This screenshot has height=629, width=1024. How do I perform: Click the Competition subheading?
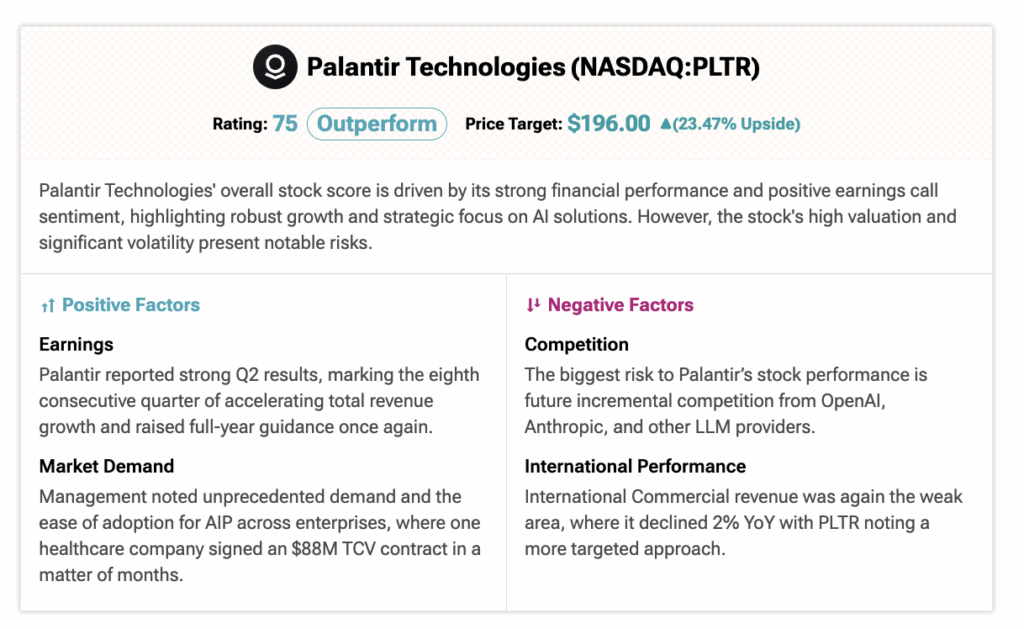coord(577,344)
